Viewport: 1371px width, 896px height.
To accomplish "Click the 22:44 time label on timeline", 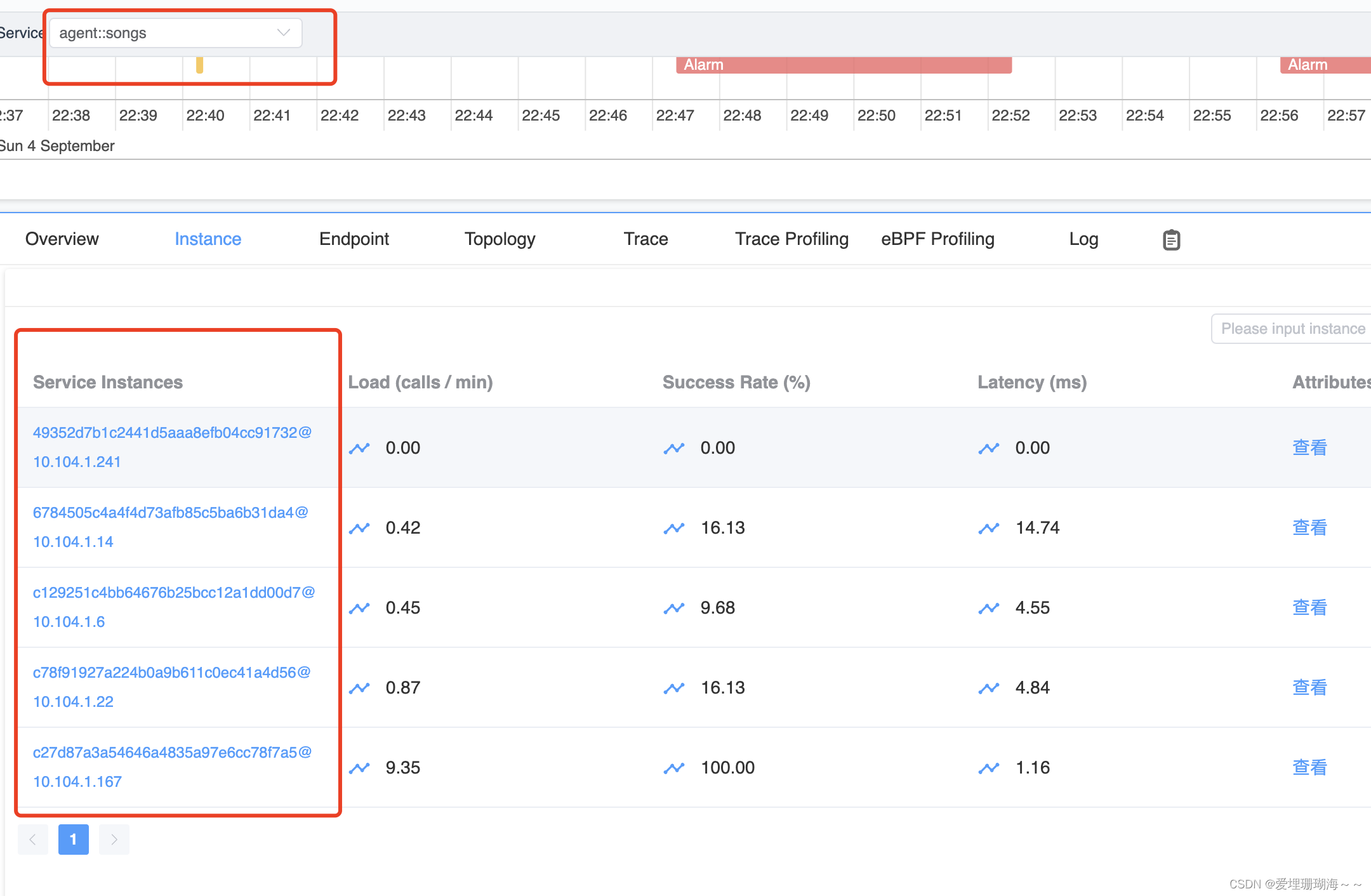I will [474, 115].
